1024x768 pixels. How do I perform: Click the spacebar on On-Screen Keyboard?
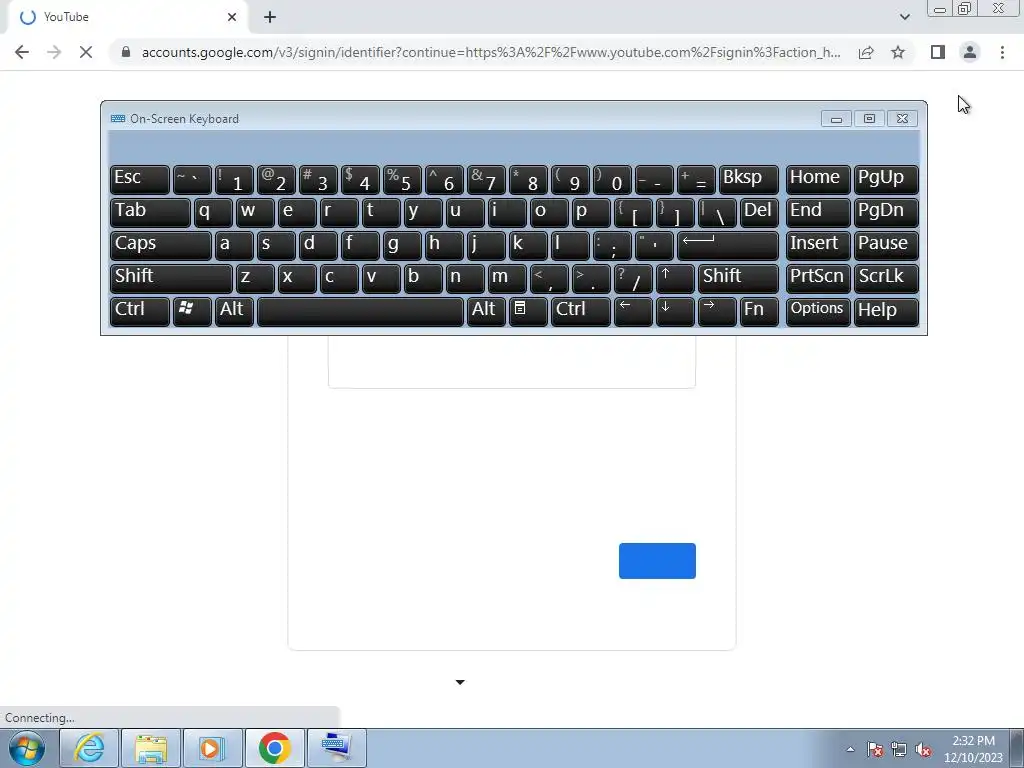360,311
